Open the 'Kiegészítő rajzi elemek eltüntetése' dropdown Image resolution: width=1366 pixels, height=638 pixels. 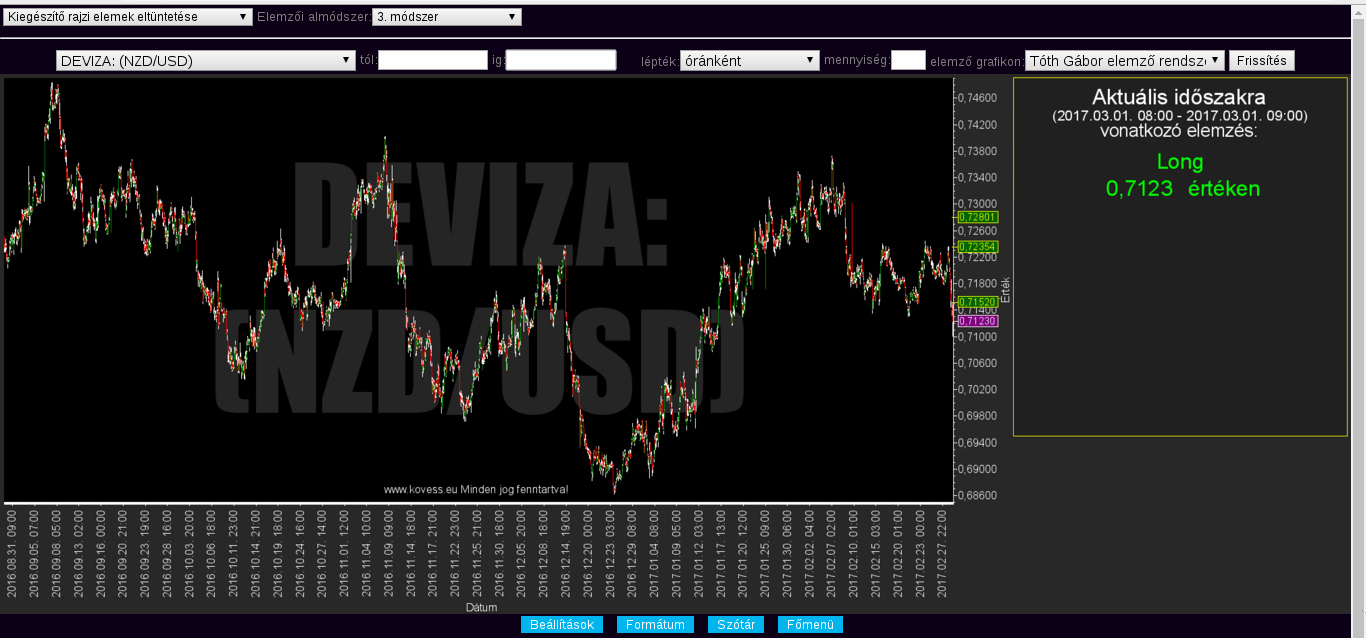tap(128, 17)
